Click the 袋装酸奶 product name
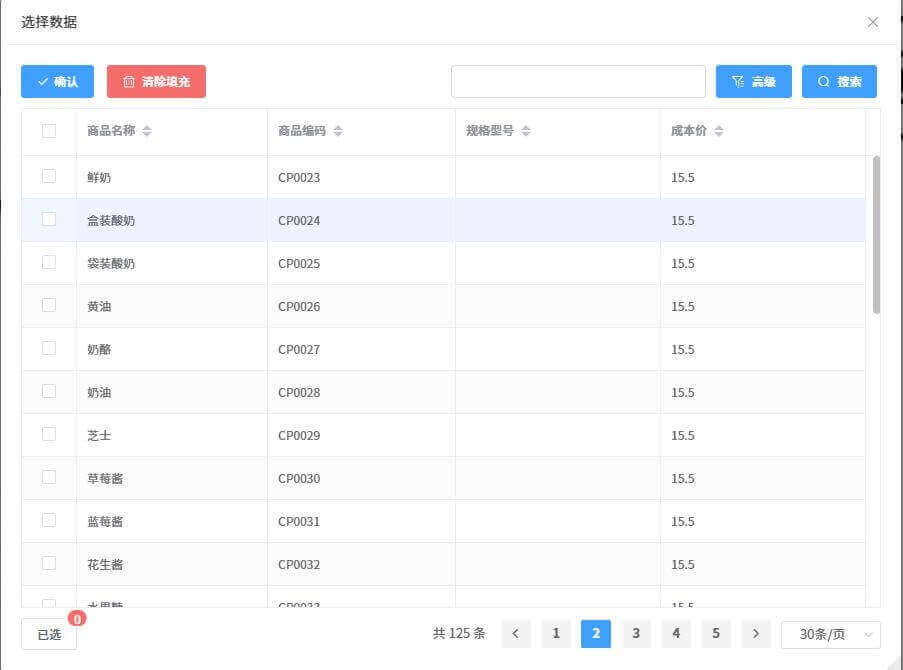 [x=111, y=263]
